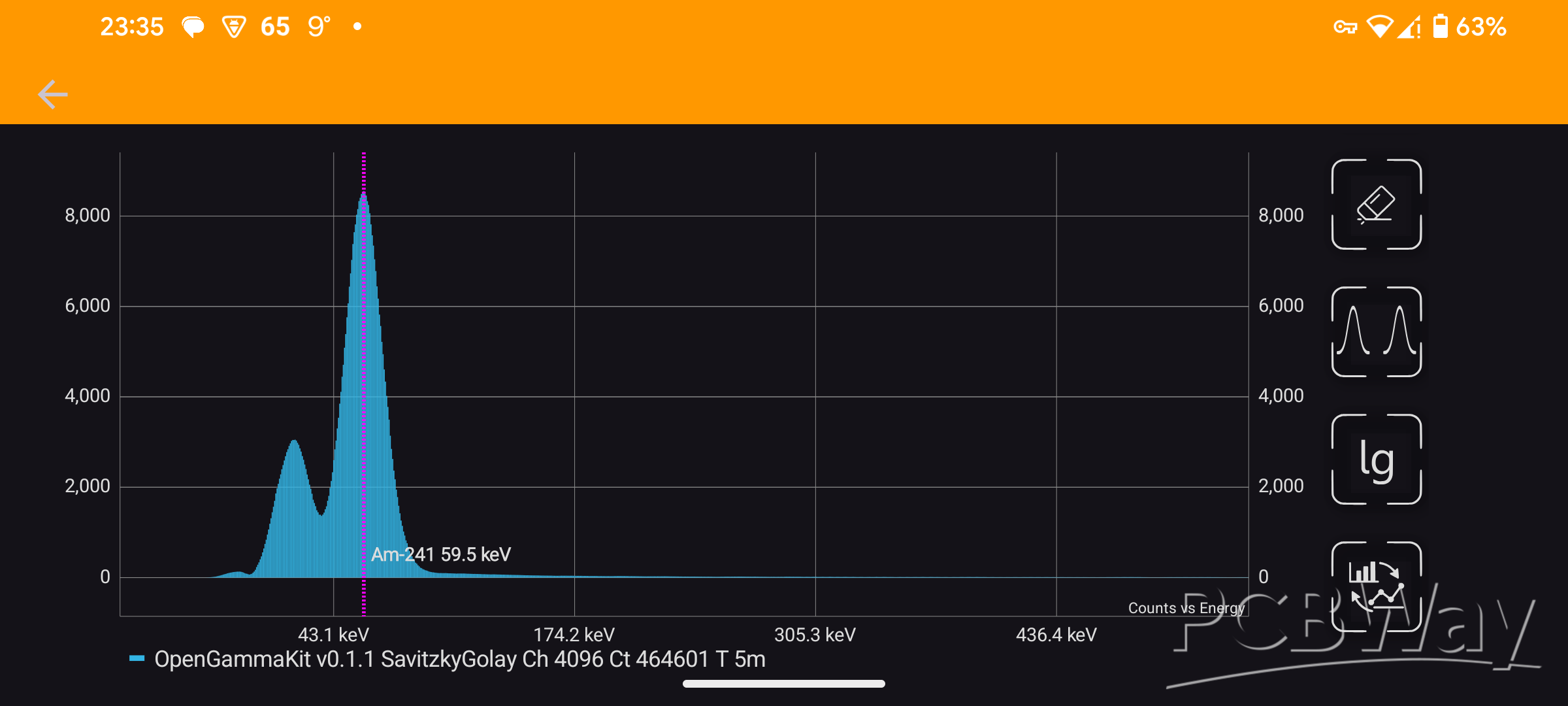Click the double-peak icon for peak detection

pos(1376,331)
